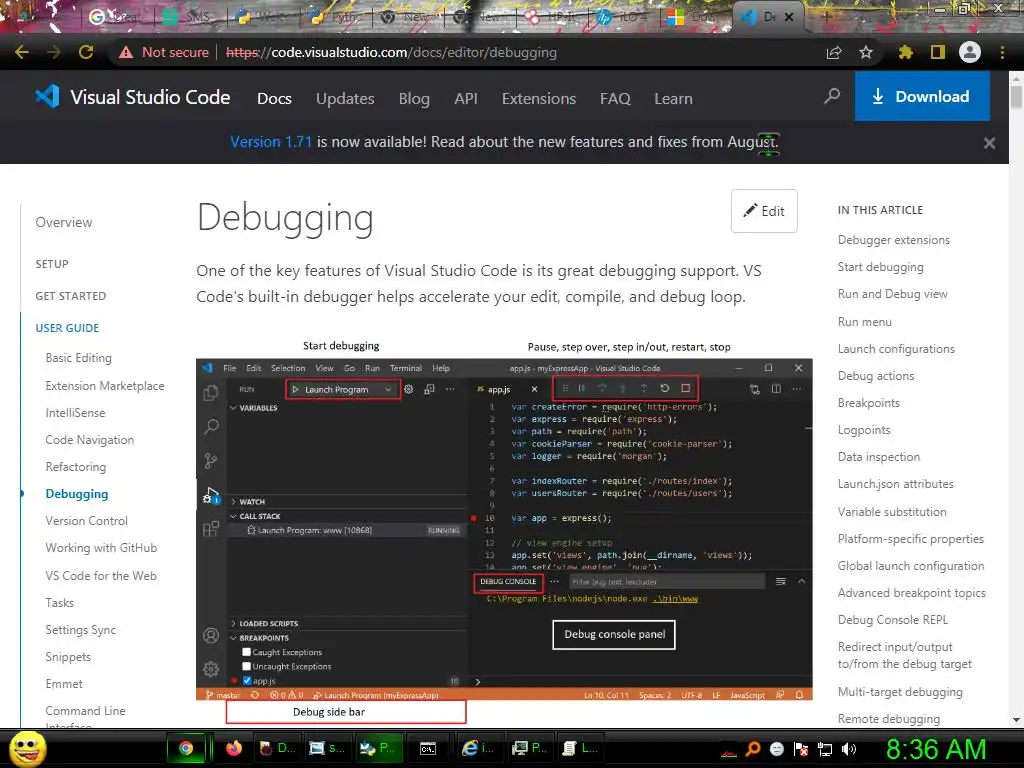Open the Docs navigation item

click(274, 99)
